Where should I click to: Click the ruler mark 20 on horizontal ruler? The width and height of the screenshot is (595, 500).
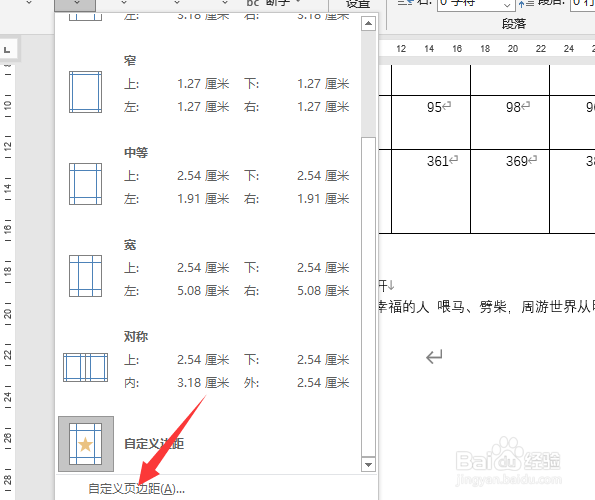[513, 49]
